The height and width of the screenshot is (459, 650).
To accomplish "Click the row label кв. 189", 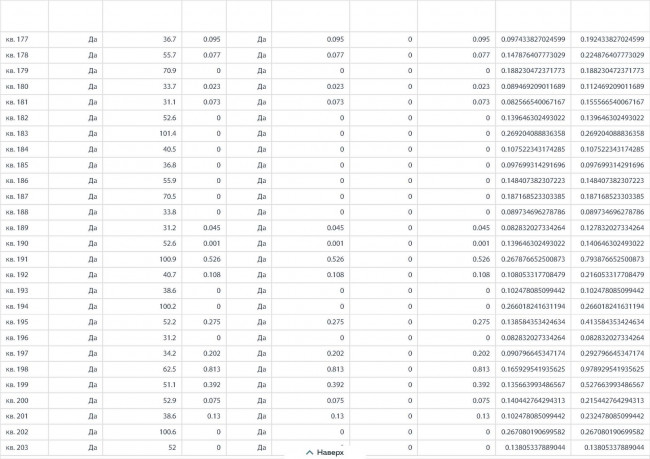I will (17, 228).
